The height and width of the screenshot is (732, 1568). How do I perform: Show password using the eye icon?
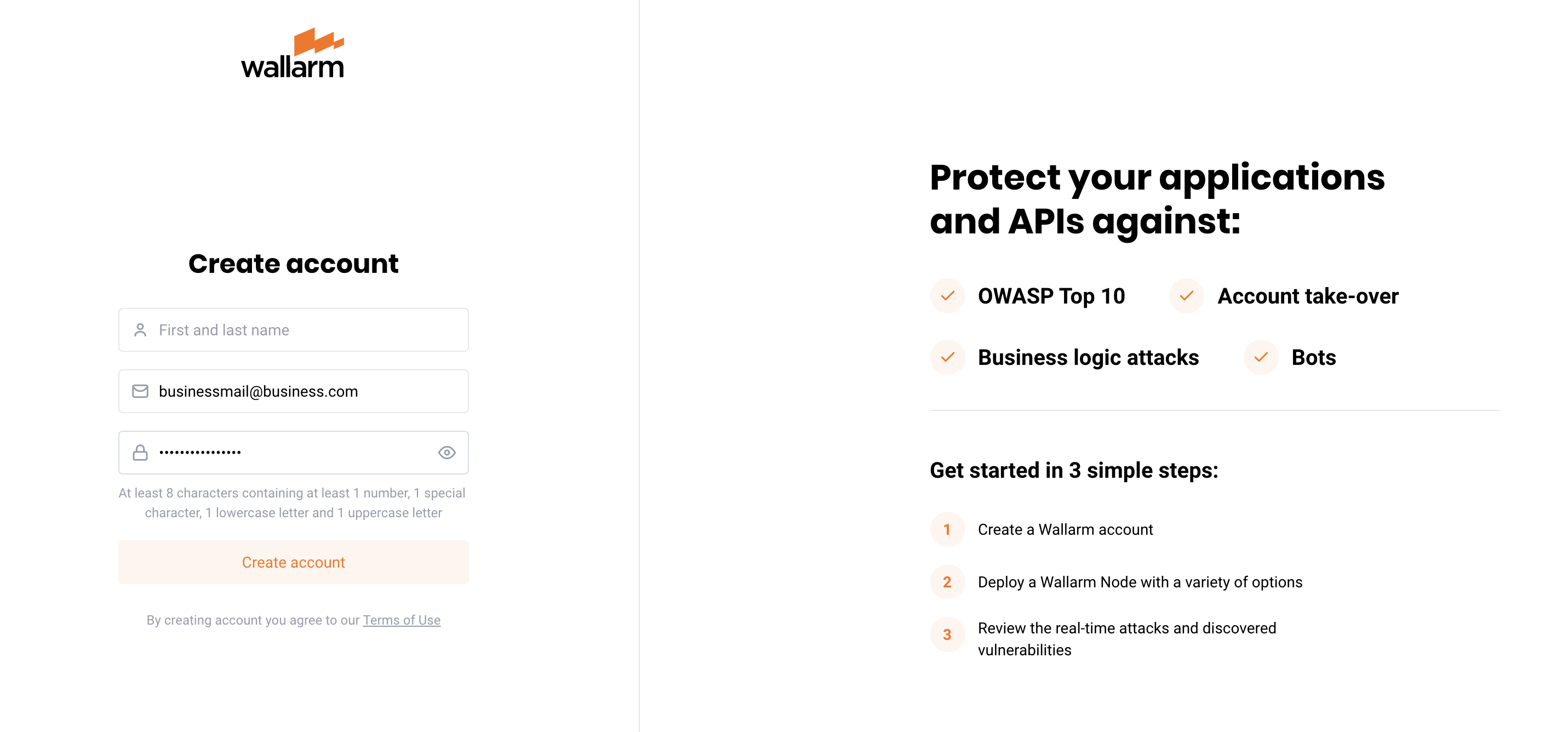pyautogui.click(x=447, y=453)
